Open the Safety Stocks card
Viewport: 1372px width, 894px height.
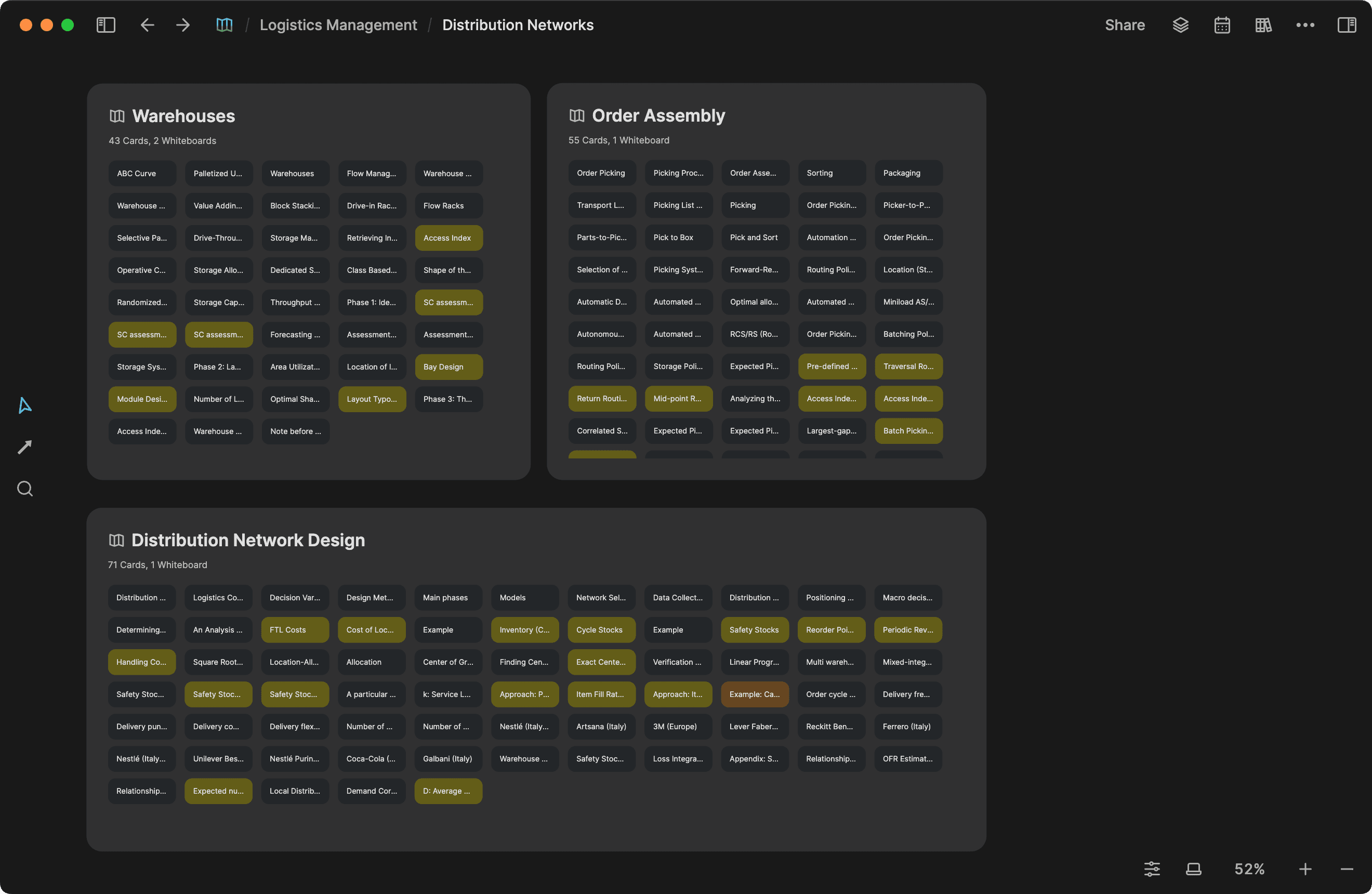pyautogui.click(x=755, y=630)
